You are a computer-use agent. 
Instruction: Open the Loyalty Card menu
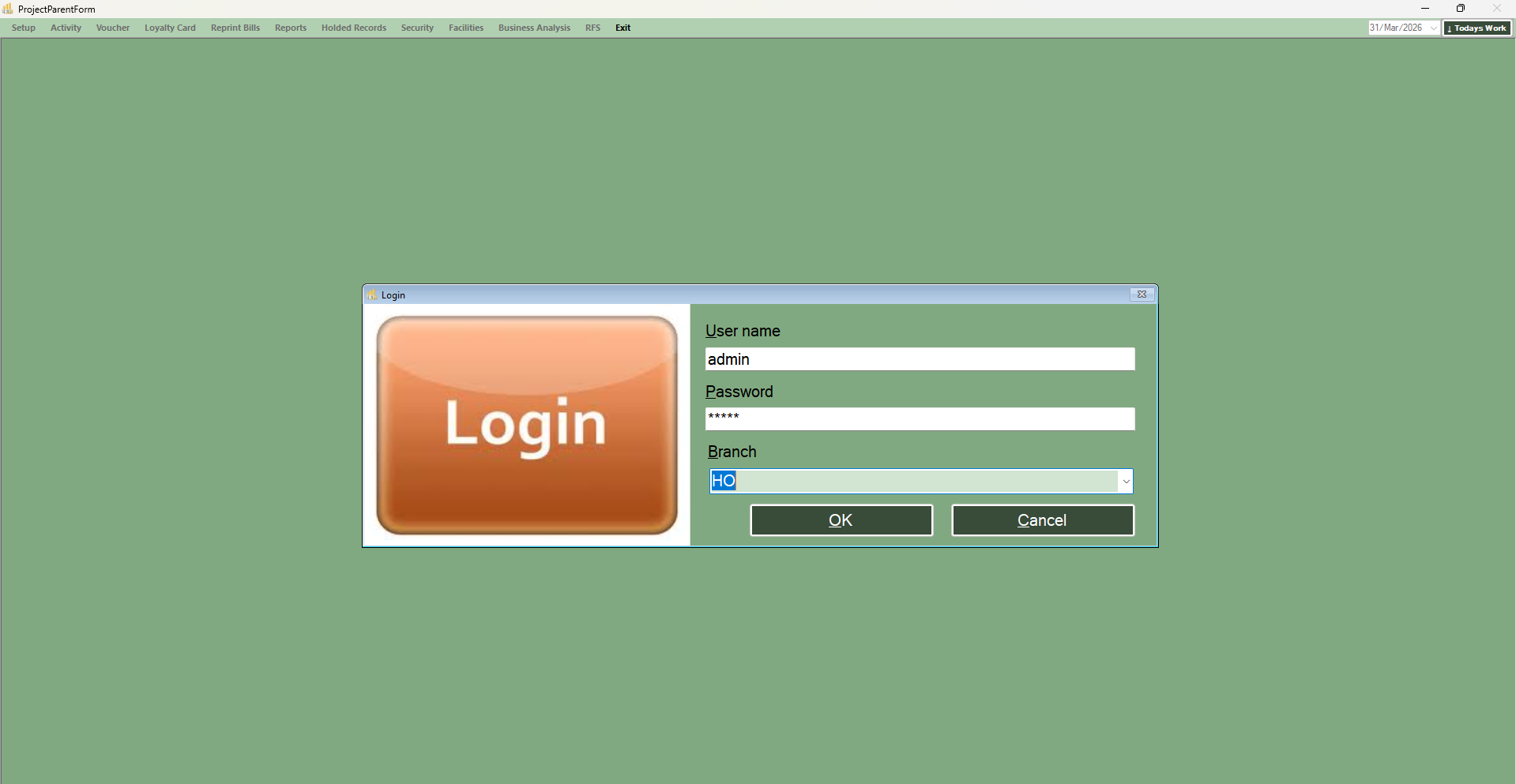click(170, 28)
